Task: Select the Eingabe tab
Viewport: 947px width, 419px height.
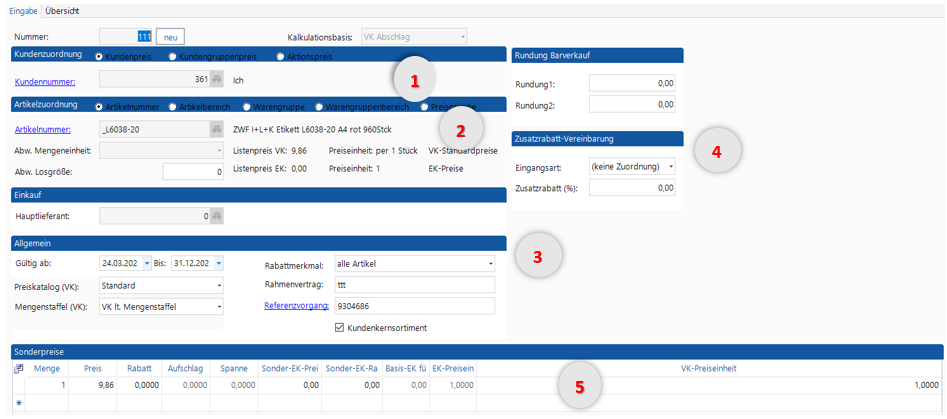Action: click(22, 10)
